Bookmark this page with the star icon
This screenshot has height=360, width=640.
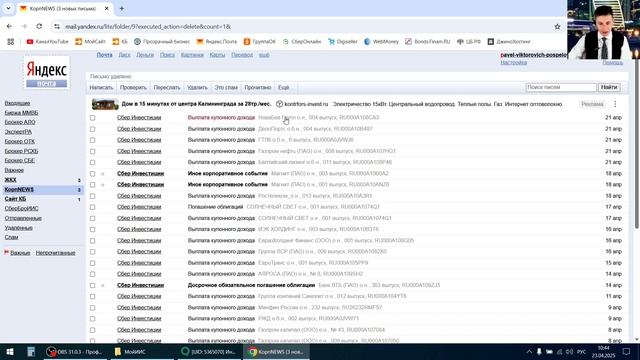[x=557, y=27]
